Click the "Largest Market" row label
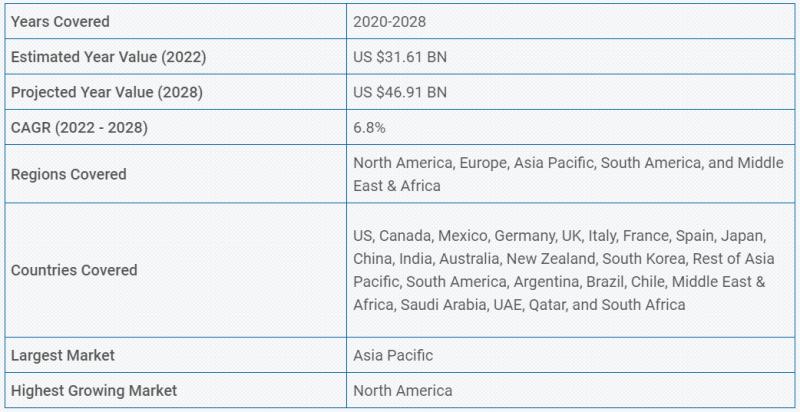This screenshot has height=412, width=800. 63,355
